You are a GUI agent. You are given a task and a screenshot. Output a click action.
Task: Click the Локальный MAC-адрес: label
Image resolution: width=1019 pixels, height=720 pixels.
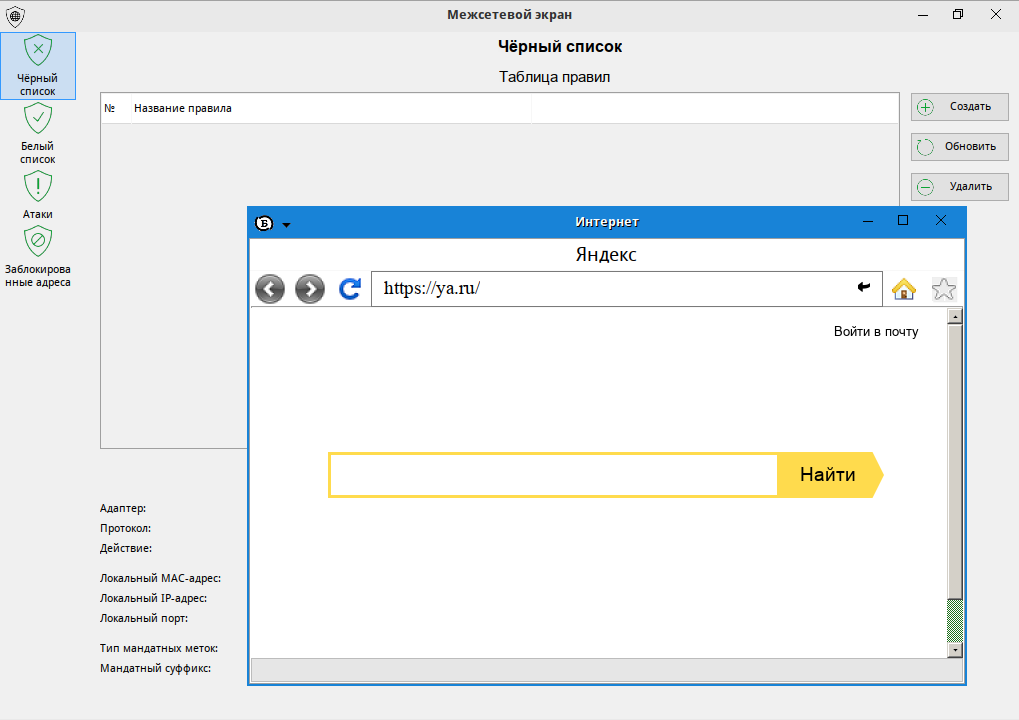click(x=161, y=578)
